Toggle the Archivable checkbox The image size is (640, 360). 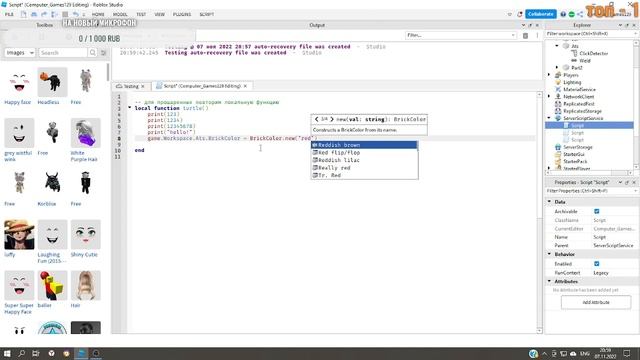pos(597,211)
